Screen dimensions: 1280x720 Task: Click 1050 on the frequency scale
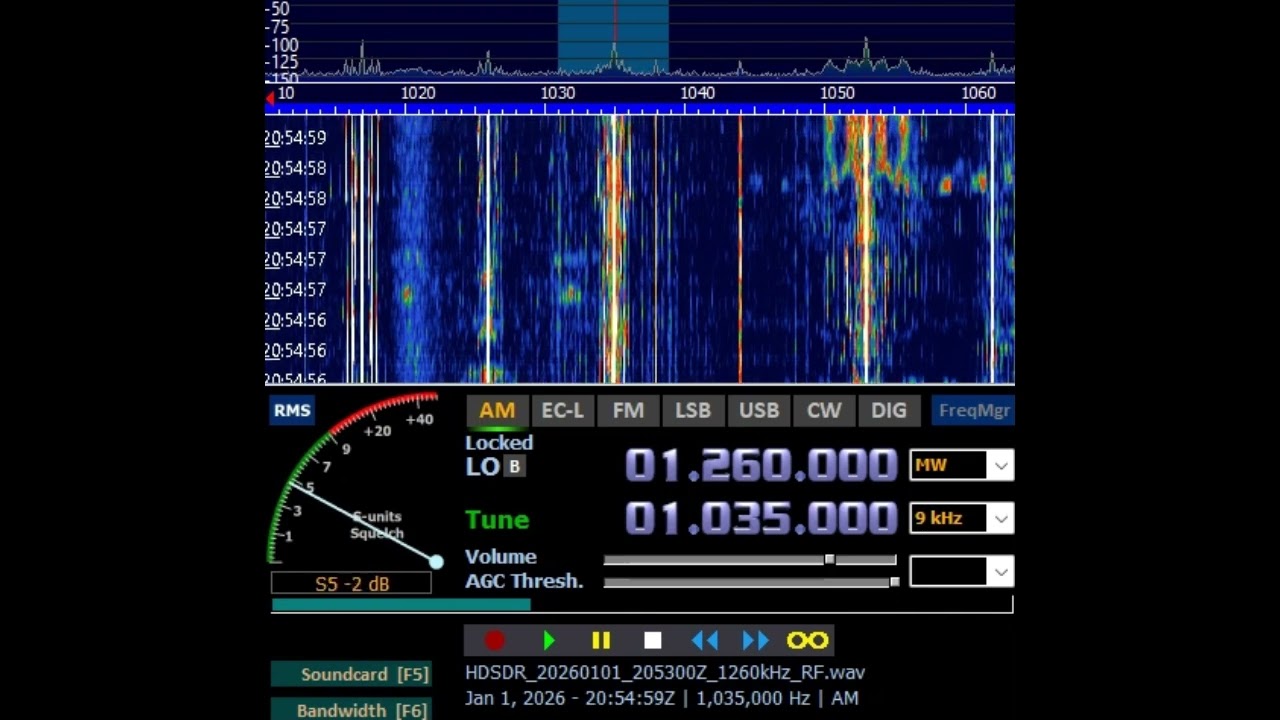click(x=838, y=93)
